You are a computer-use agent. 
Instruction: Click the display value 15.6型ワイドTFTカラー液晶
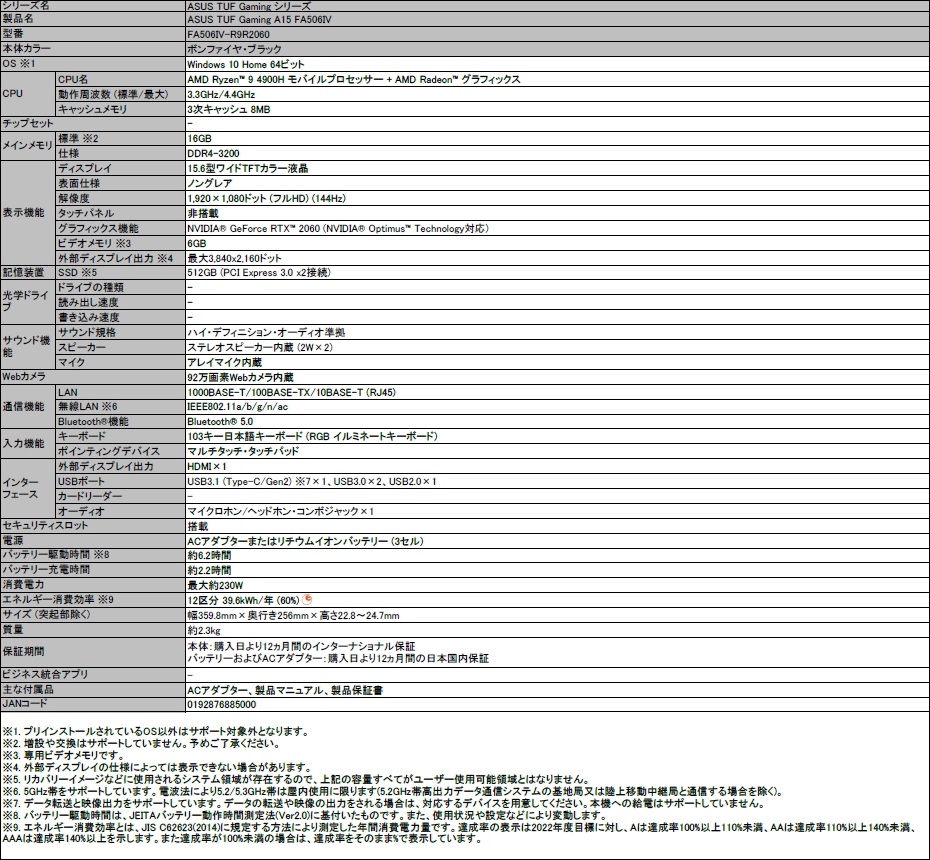pos(248,168)
